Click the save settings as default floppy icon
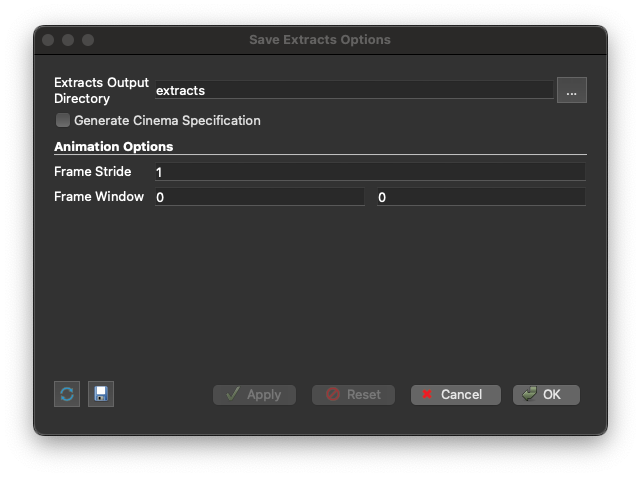This screenshot has height=477, width=641. (x=101, y=394)
